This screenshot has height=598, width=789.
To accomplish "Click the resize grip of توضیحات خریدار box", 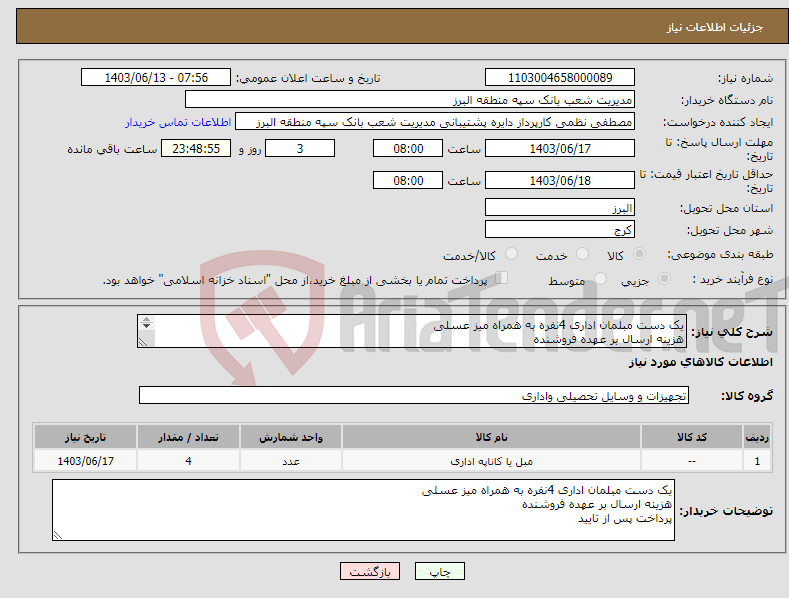I will pyautogui.click(x=58, y=535).
